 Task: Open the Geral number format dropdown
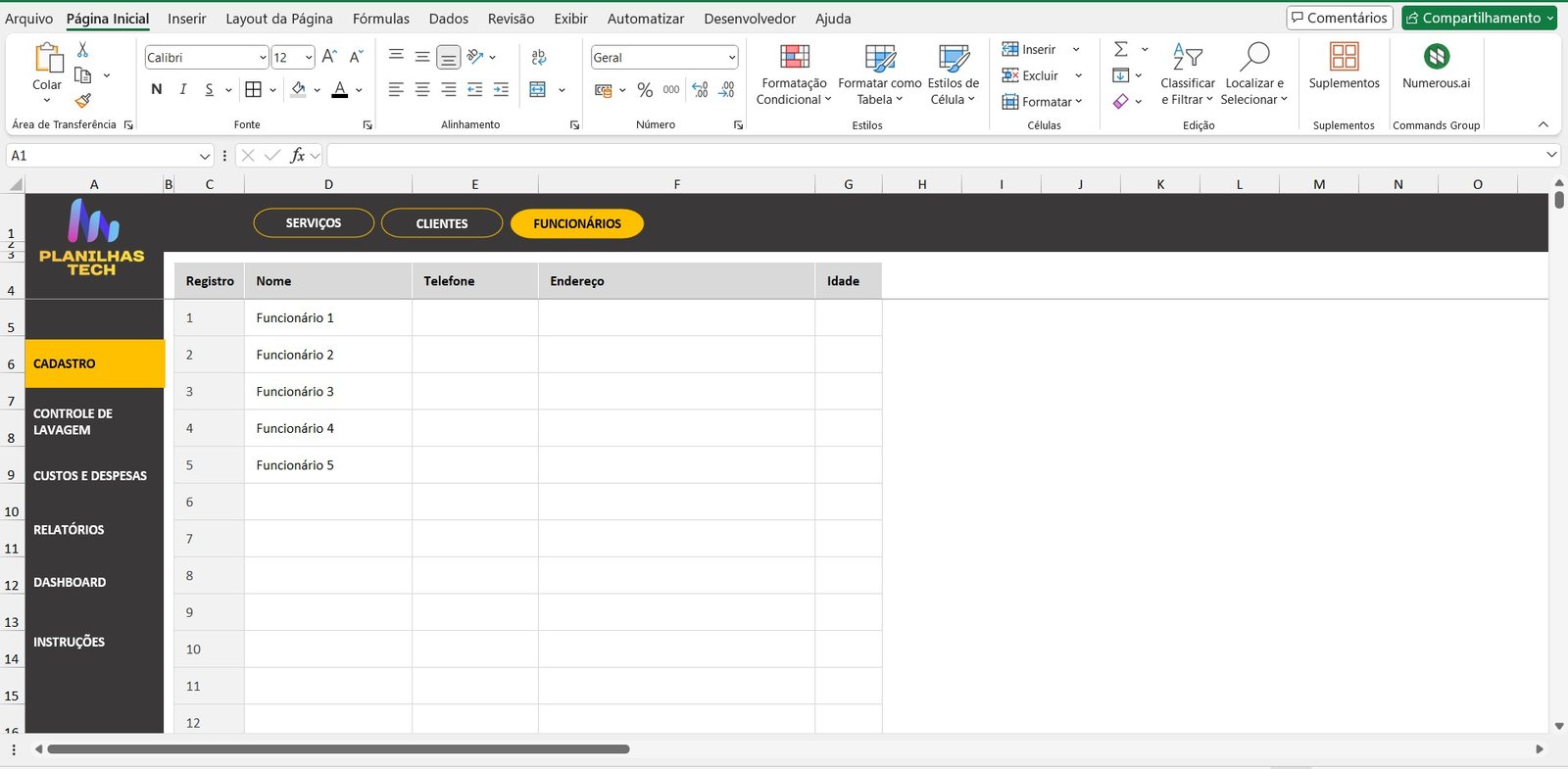click(731, 58)
